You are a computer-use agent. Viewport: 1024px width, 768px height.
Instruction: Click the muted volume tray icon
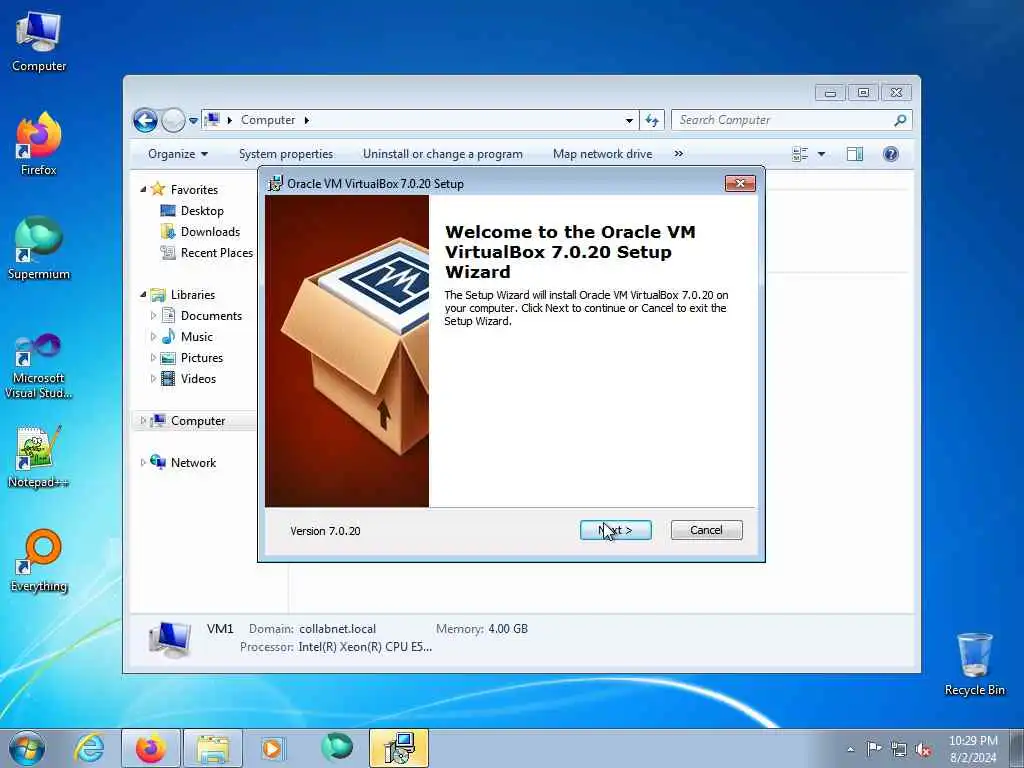tap(923, 749)
